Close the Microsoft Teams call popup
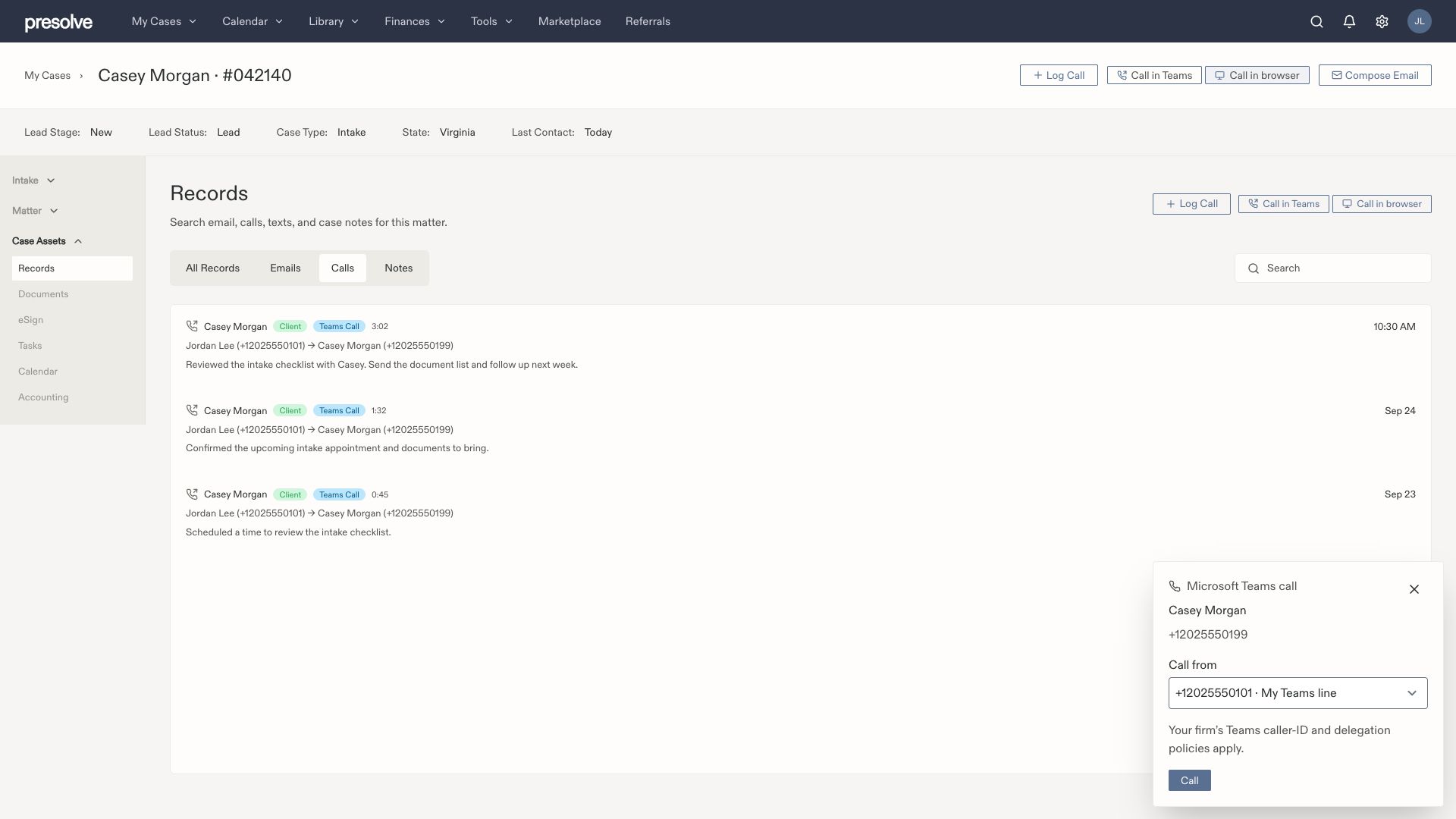The image size is (1456, 819). tap(1414, 589)
